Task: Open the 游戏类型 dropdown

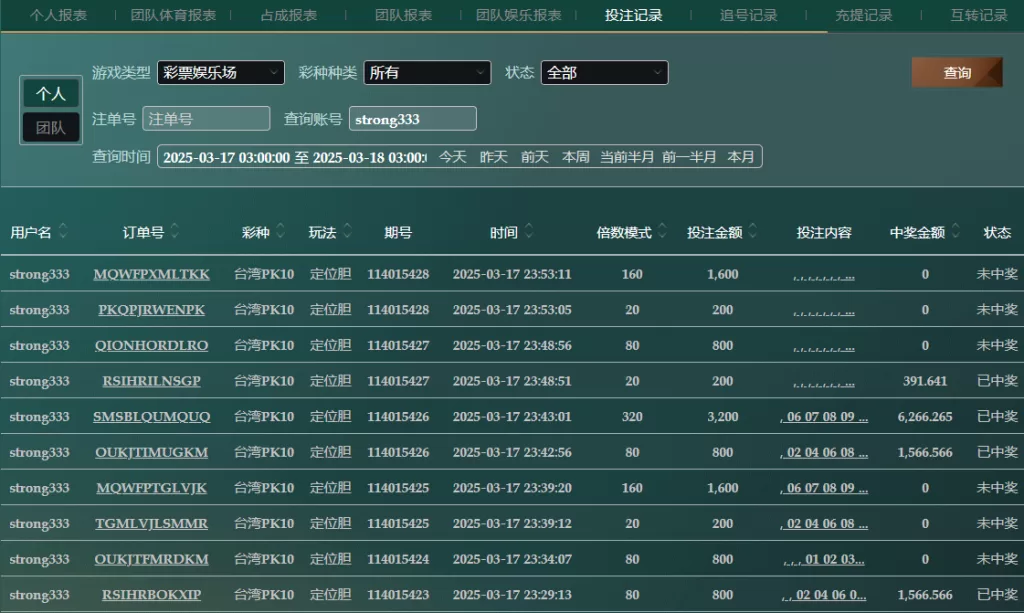Action: [220, 73]
